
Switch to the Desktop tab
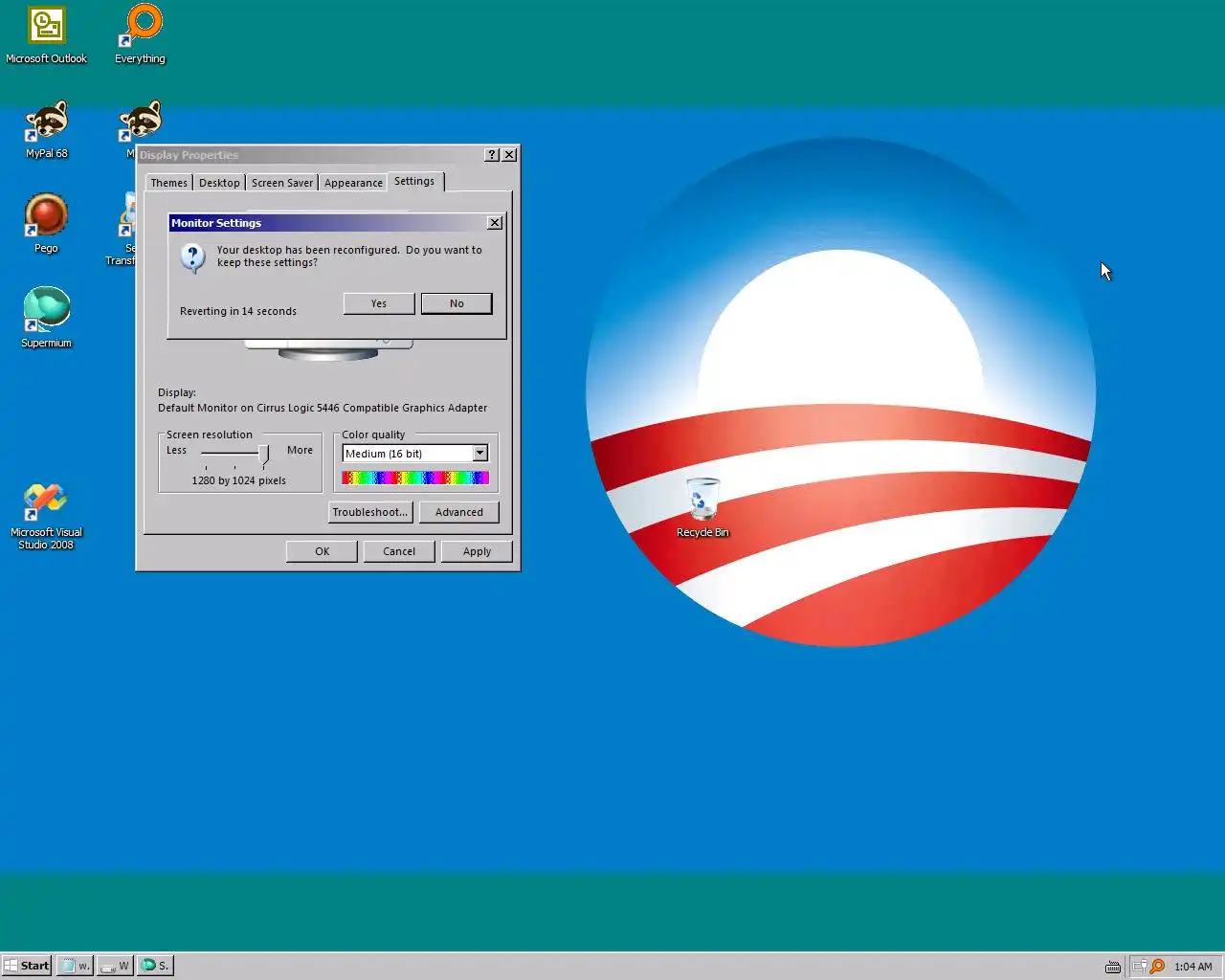click(x=219, y=183)
